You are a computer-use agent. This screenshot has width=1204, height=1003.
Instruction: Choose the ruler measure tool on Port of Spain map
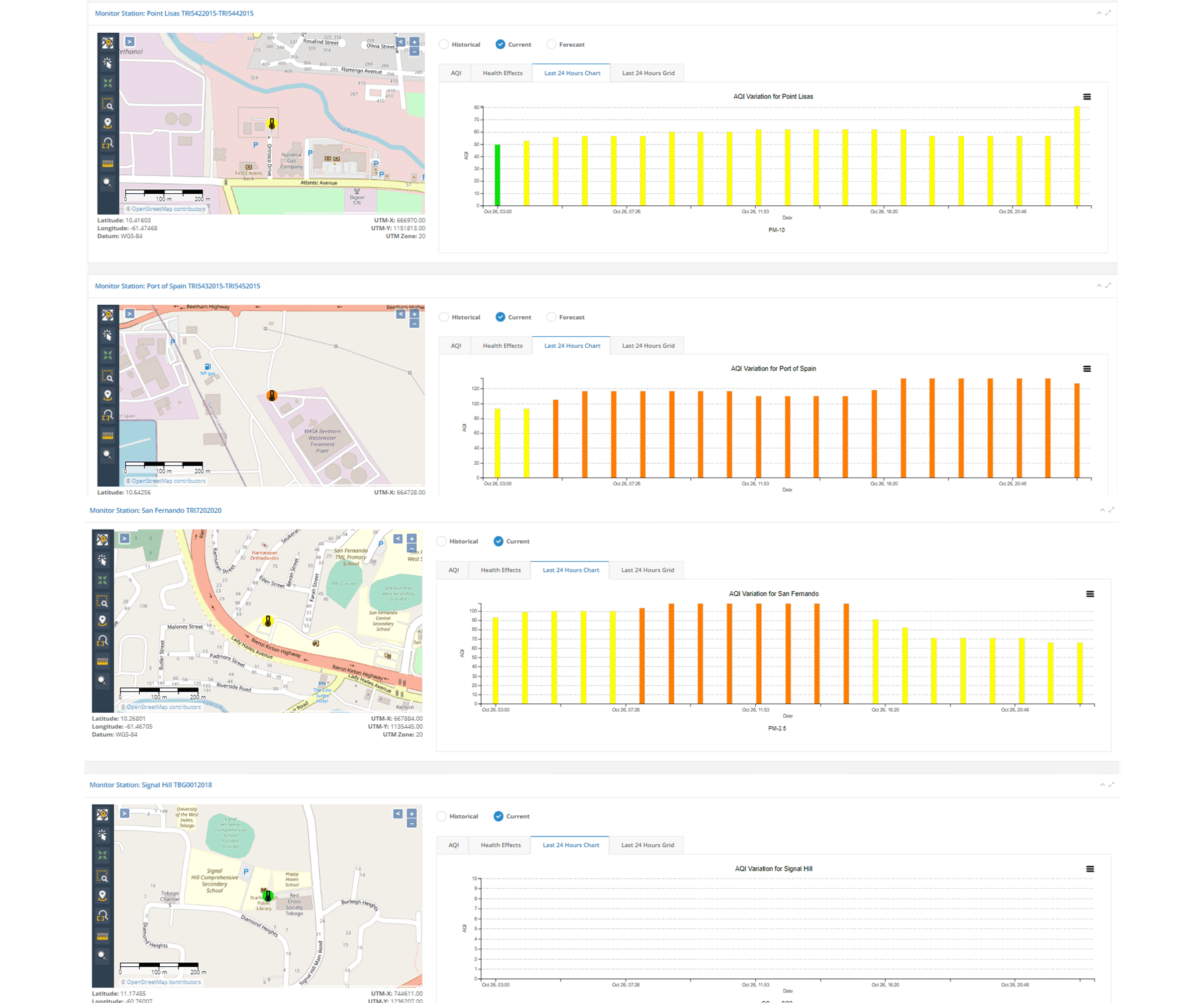tap(107, 435)
